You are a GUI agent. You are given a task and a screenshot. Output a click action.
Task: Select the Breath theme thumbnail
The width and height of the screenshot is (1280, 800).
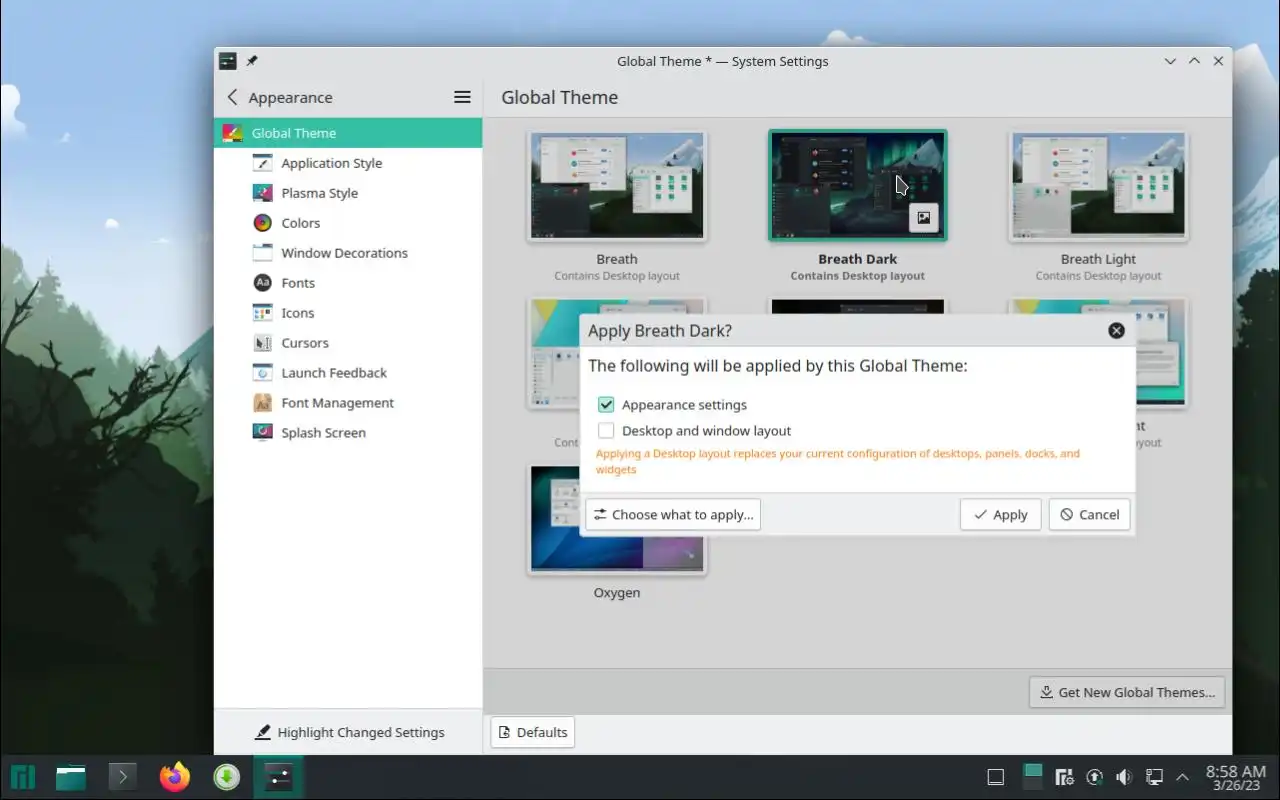pos(617,186)
